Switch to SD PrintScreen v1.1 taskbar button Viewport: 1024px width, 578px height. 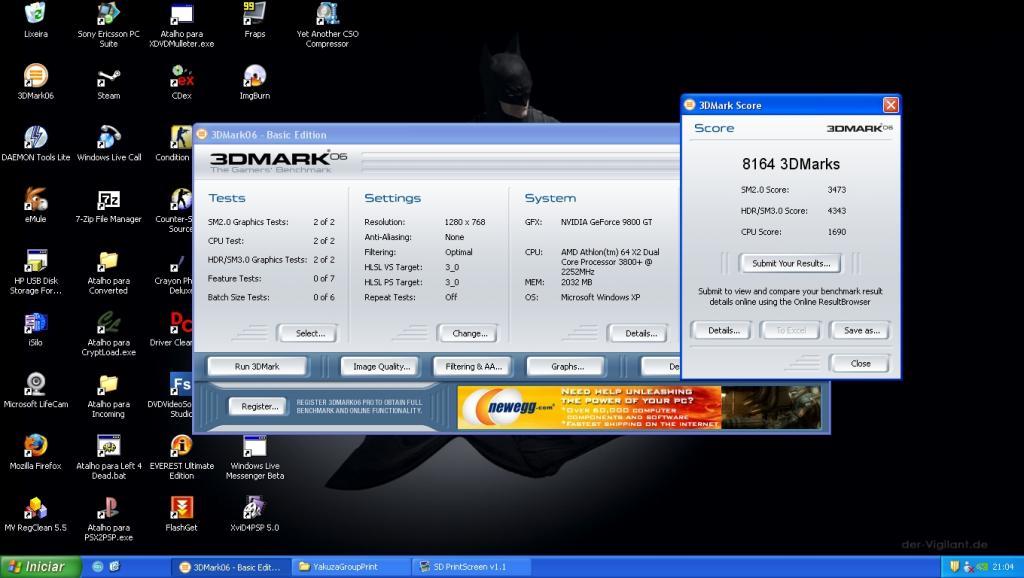pyautogui.click(x=470, y=567)
